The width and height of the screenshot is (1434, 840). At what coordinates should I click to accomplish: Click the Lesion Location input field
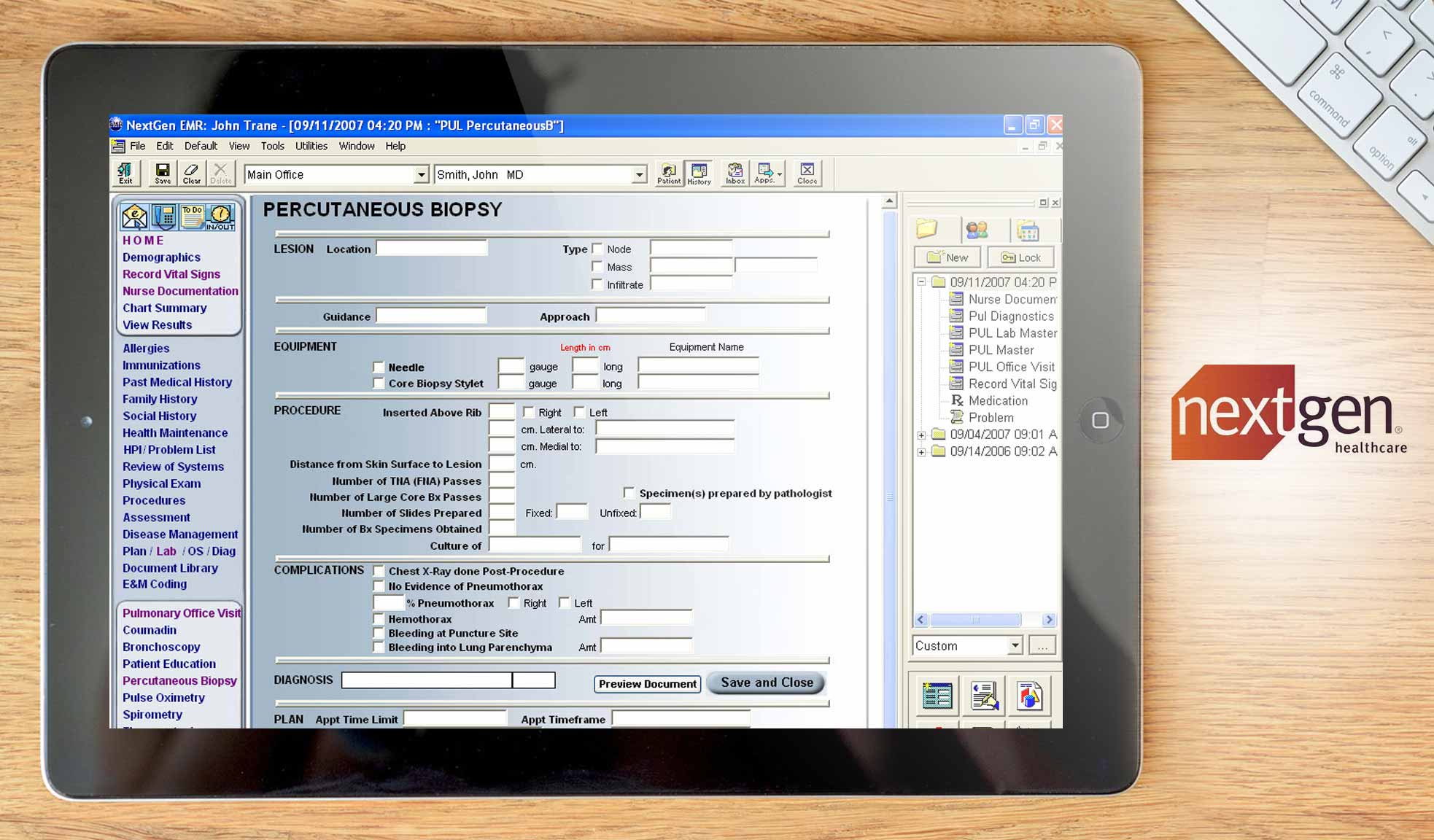point(432,248)
